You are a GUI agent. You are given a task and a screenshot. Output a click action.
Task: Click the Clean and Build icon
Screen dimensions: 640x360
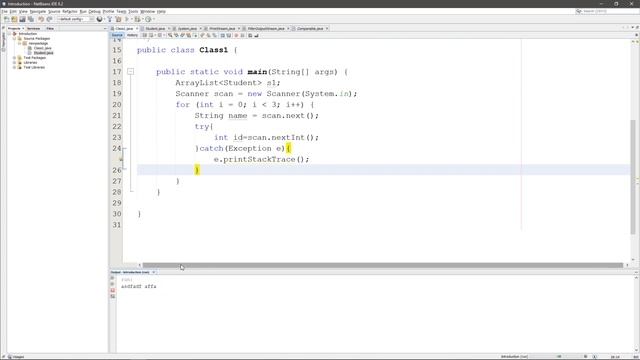pyautogui.click(x=118, y=19)
